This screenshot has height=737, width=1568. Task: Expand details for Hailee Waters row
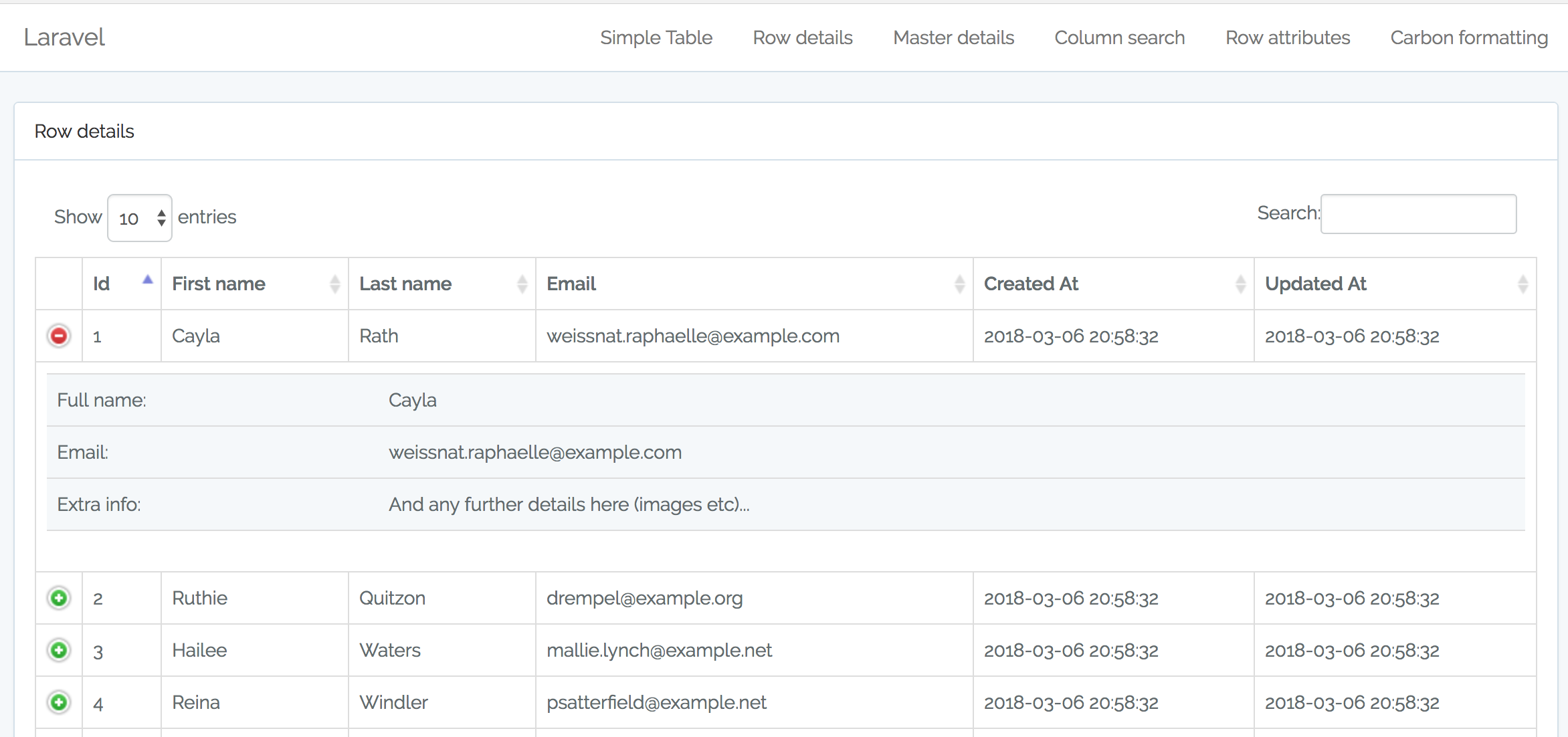[x=59, y=650]
